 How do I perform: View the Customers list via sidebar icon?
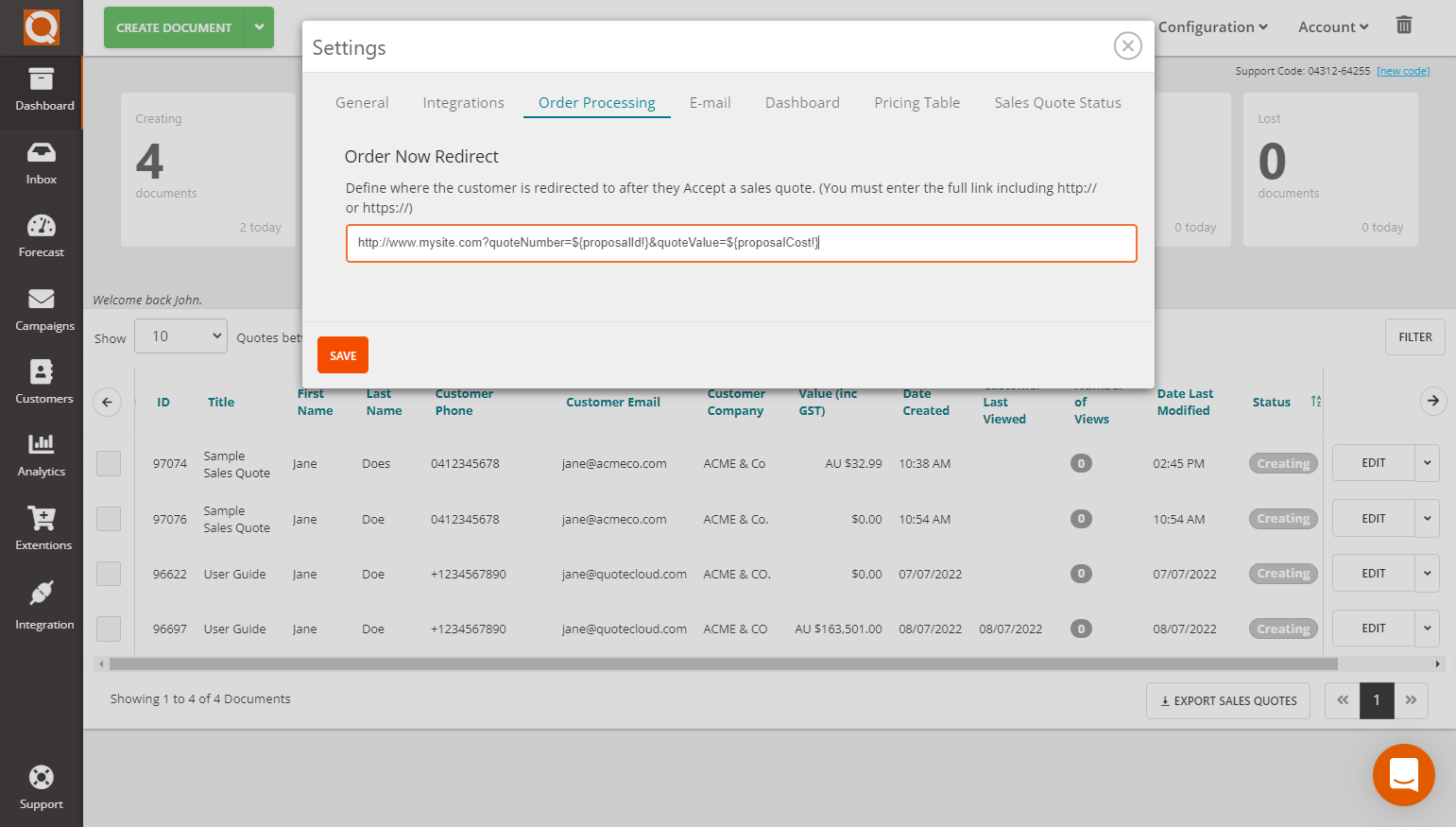41,382
